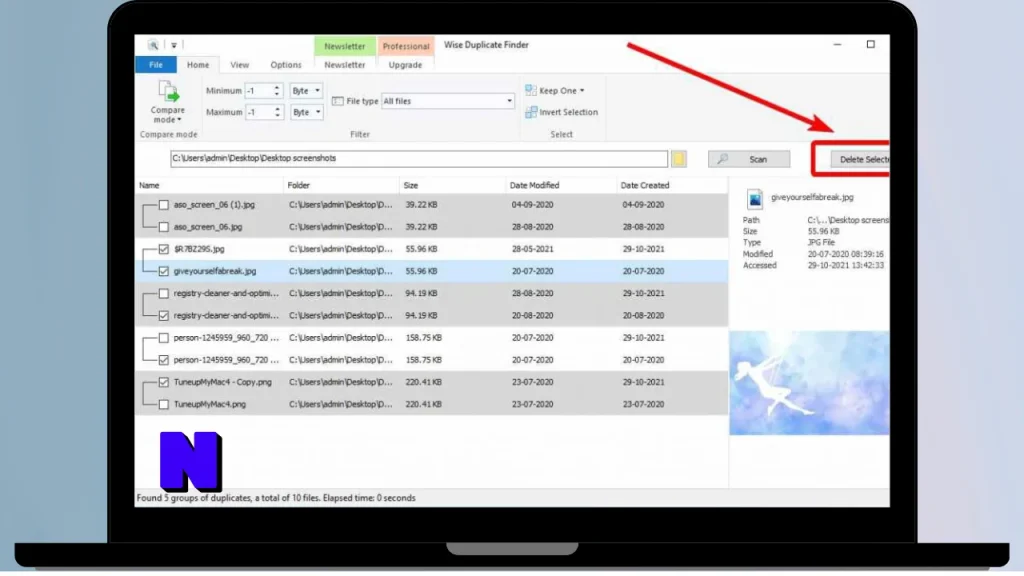
Task: Click the quick access magnifier icon
Action: (x=153, y=45)
